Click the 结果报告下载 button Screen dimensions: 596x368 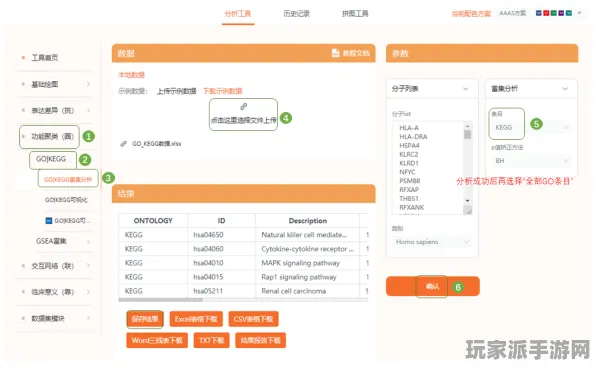pos(260,340)
